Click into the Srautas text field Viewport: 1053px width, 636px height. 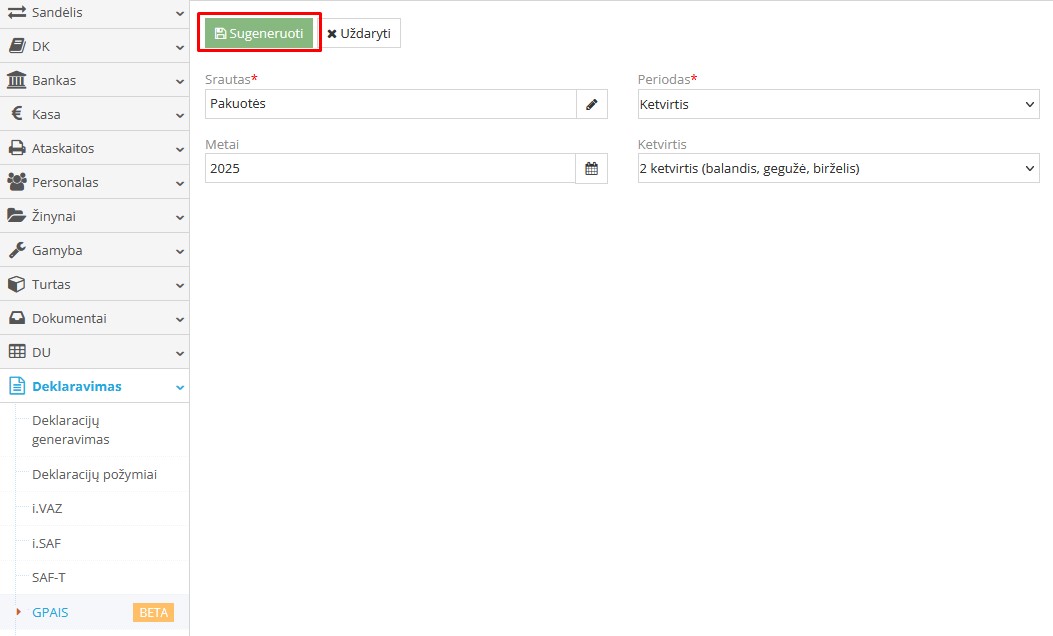(x=390, y=104)
